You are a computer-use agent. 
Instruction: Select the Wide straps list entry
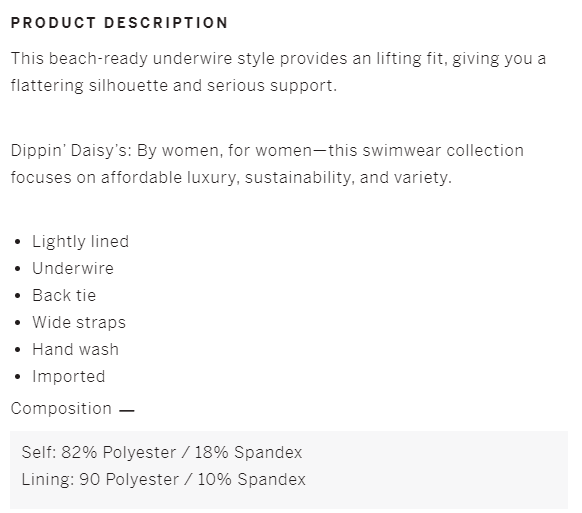[79, 323]
